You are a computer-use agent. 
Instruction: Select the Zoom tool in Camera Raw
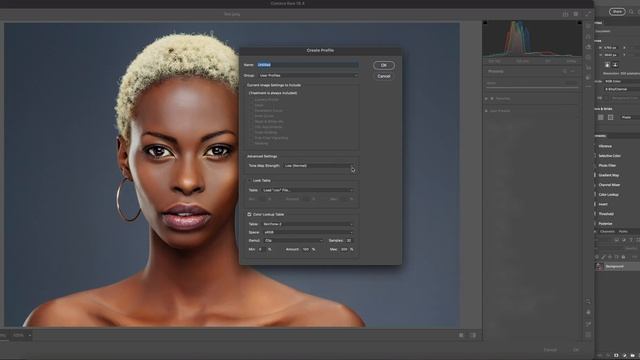tap(588, 301)
